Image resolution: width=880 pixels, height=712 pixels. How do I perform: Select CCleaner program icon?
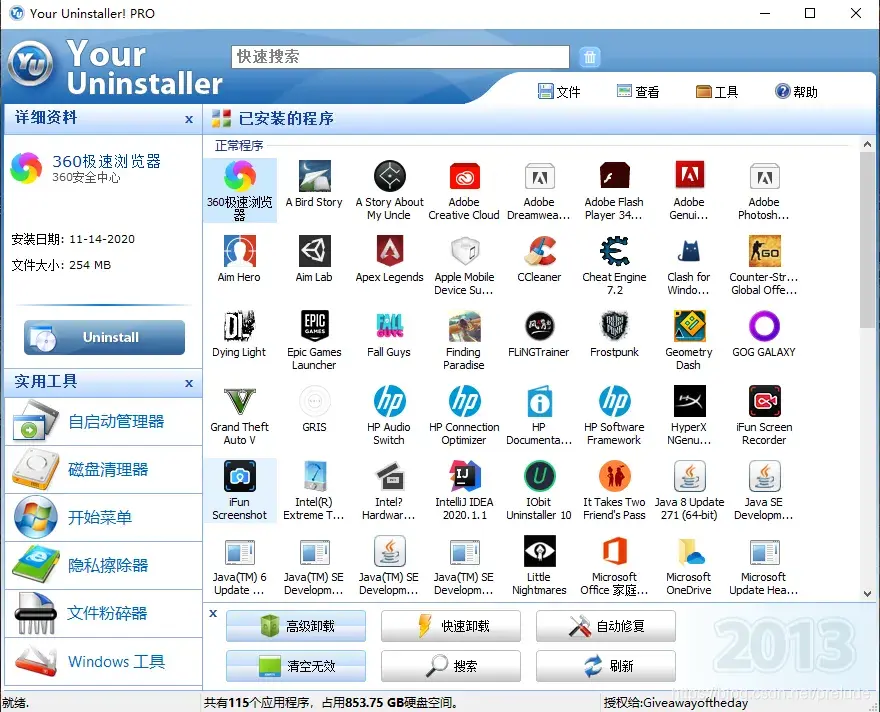[x=539, y=251]
